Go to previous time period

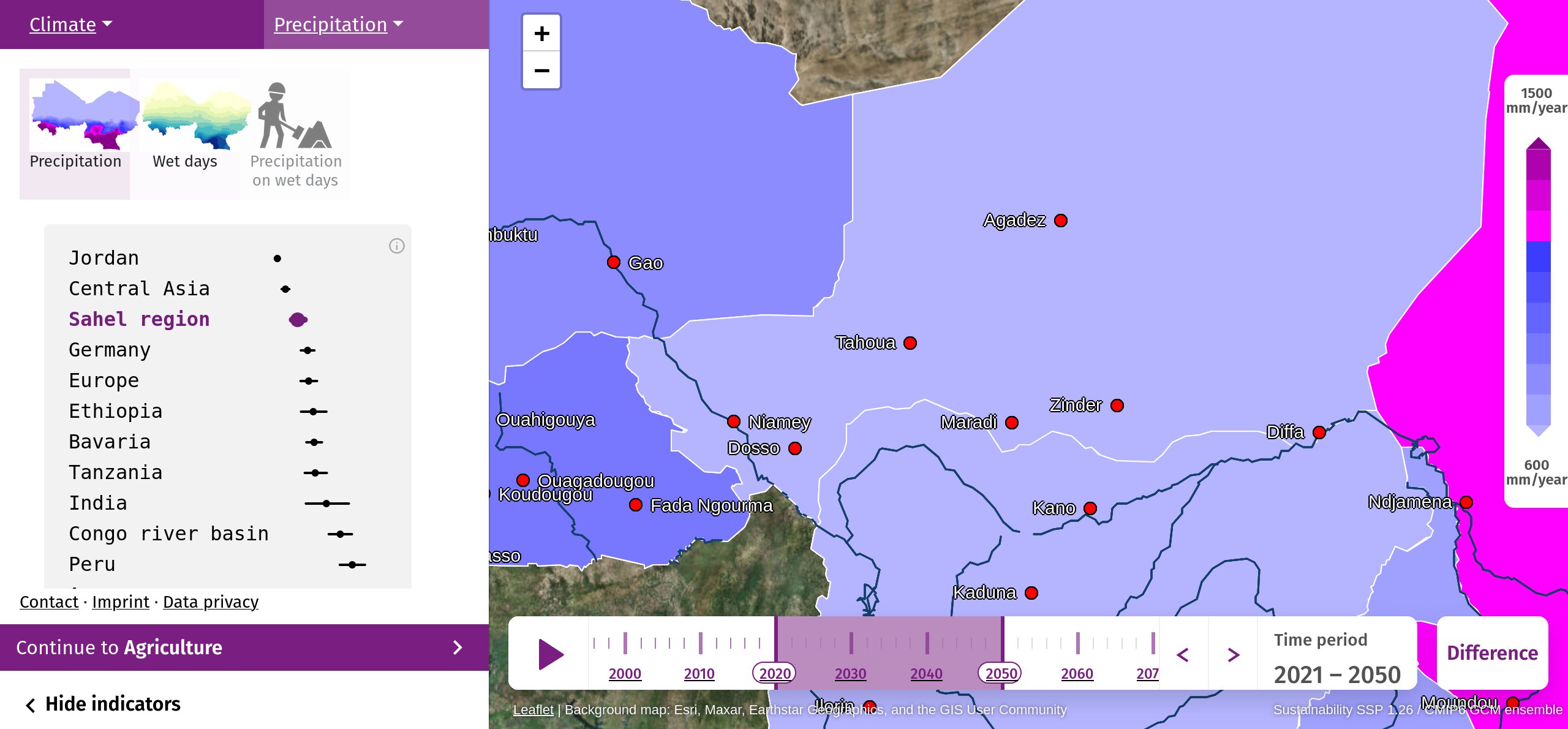point(1183,654)
